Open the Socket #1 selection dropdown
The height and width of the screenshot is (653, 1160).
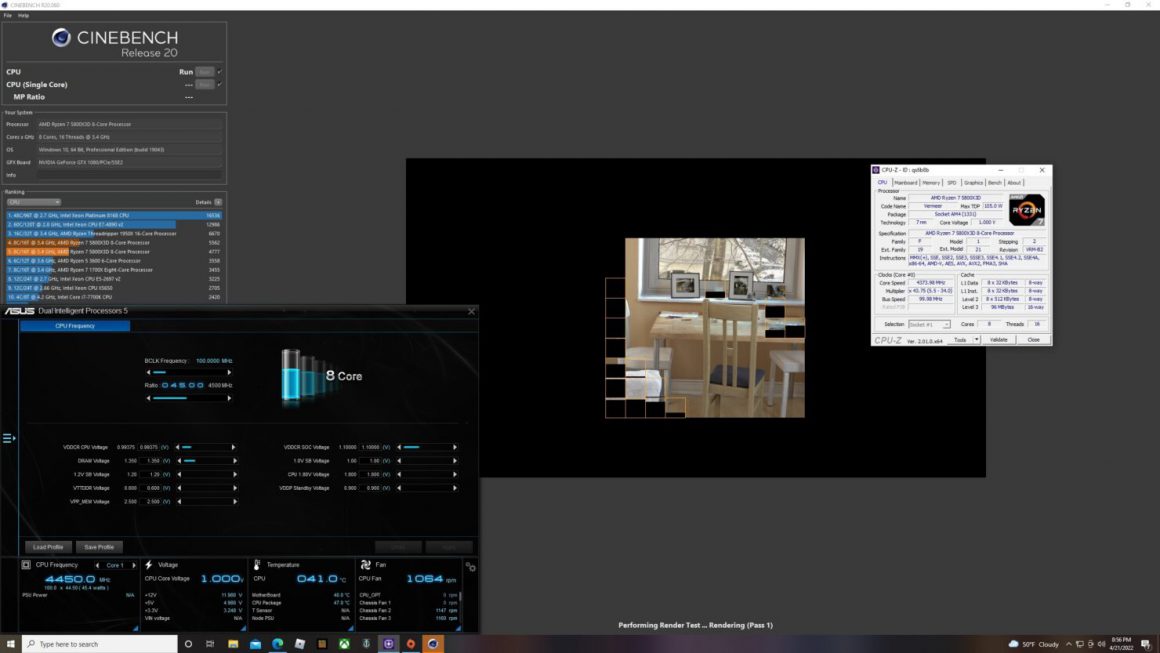[945, 324]
